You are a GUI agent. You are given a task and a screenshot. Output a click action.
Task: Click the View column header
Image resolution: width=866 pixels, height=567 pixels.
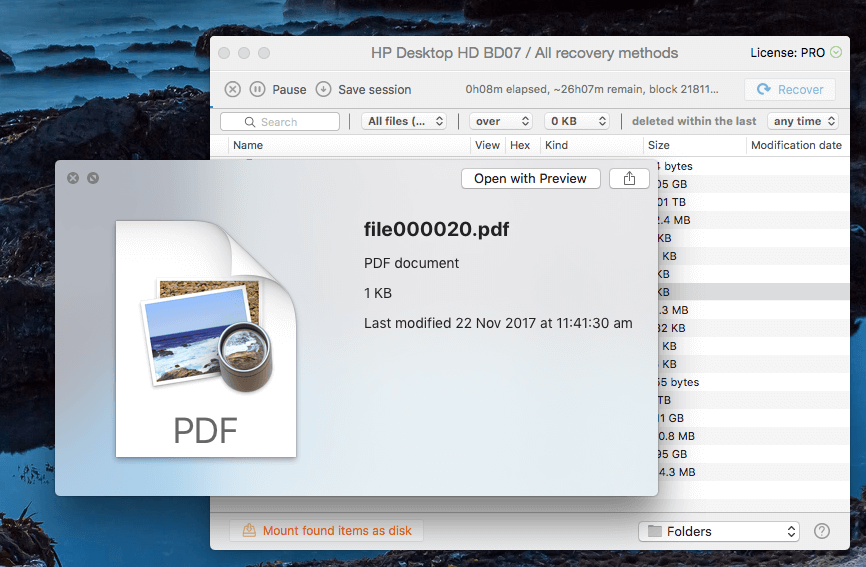click(x=487, y=145)
